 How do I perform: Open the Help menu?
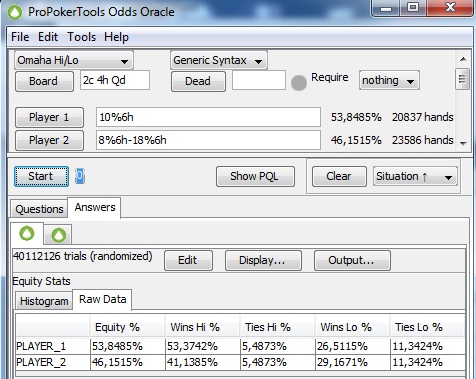click(x=116, y=37)
